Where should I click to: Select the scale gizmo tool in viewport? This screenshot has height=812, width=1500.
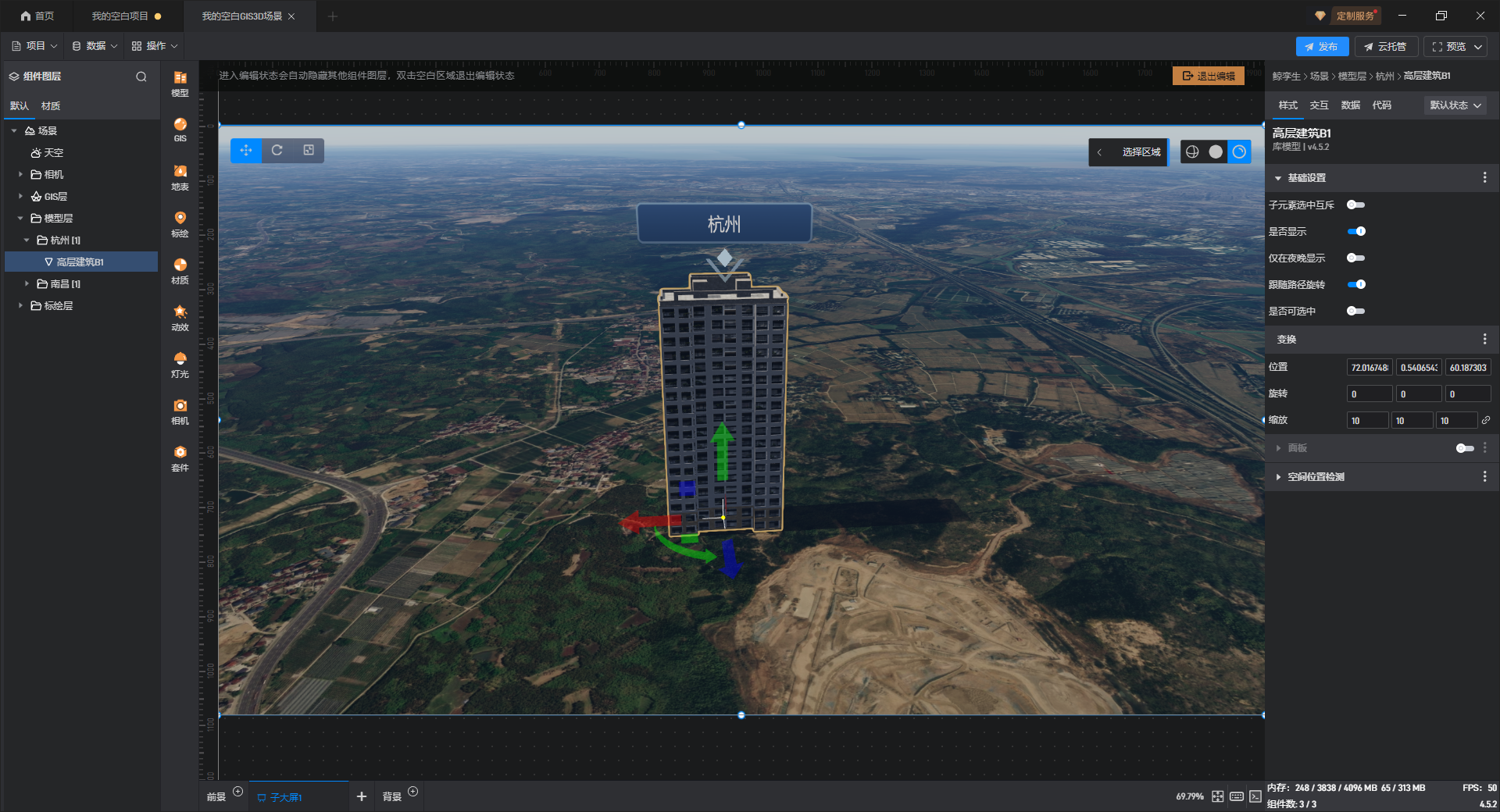(309, 151)
